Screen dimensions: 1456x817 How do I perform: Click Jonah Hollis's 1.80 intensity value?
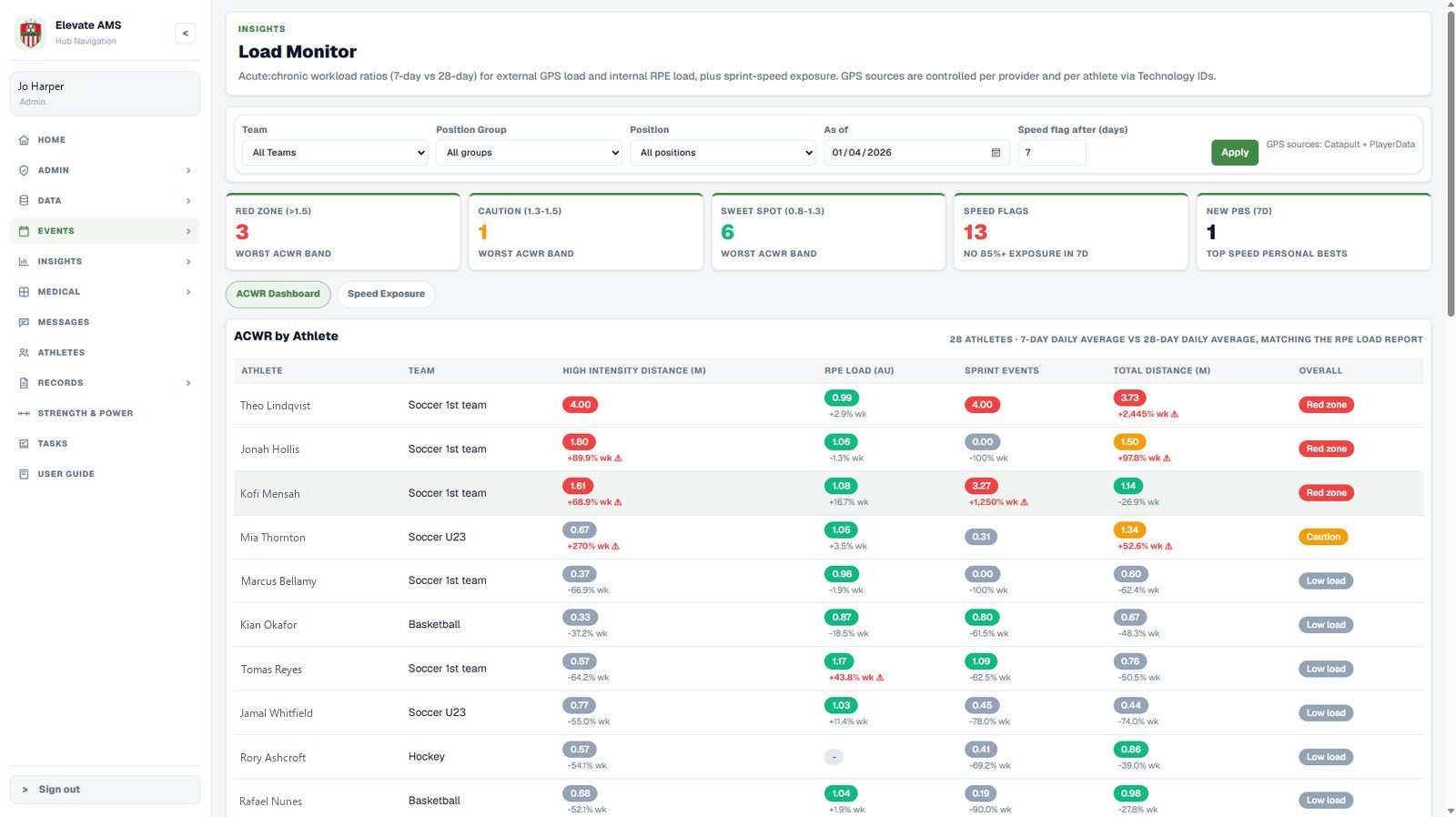(580, 442)
